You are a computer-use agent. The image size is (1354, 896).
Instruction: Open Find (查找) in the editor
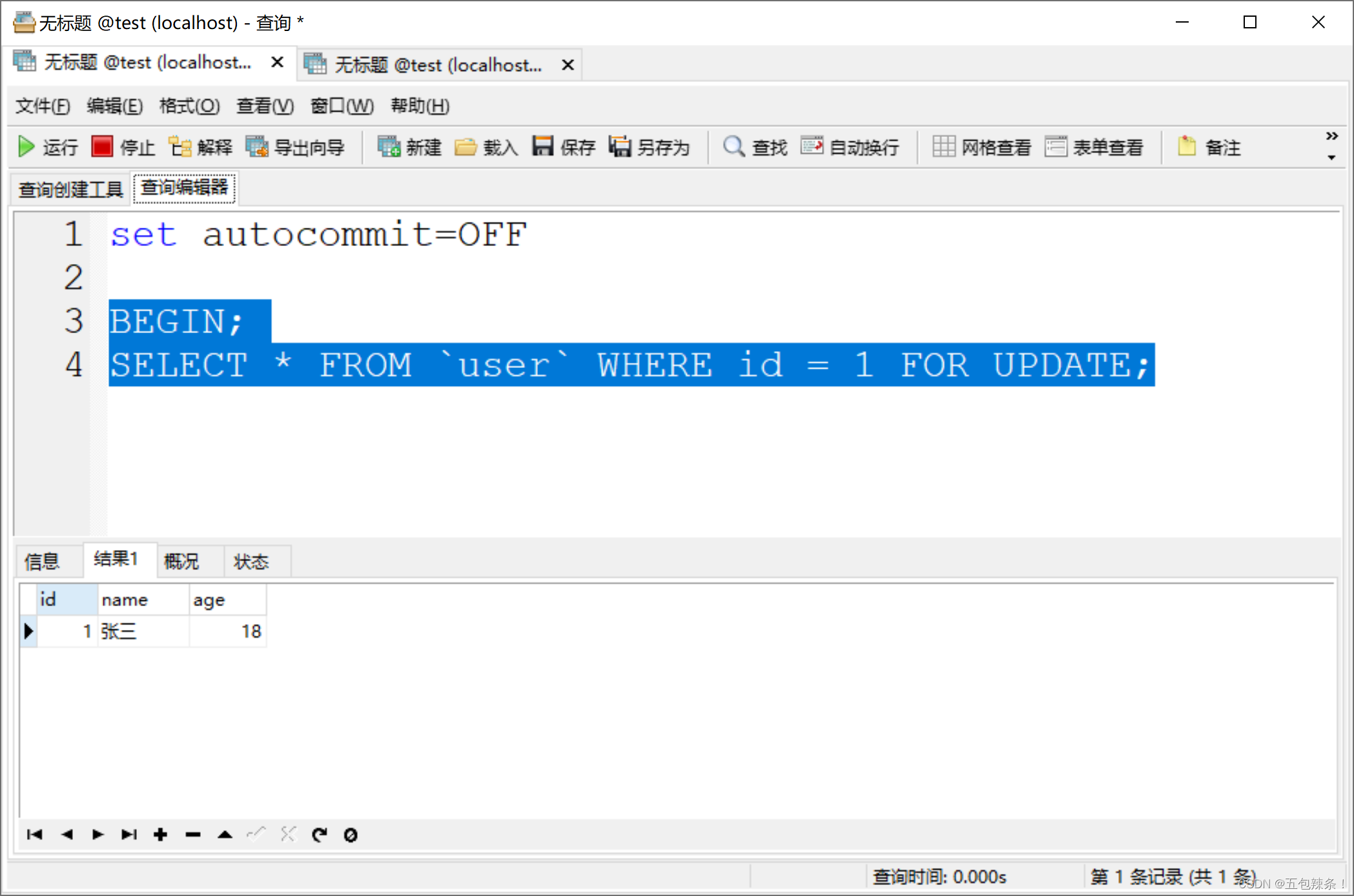755,147
